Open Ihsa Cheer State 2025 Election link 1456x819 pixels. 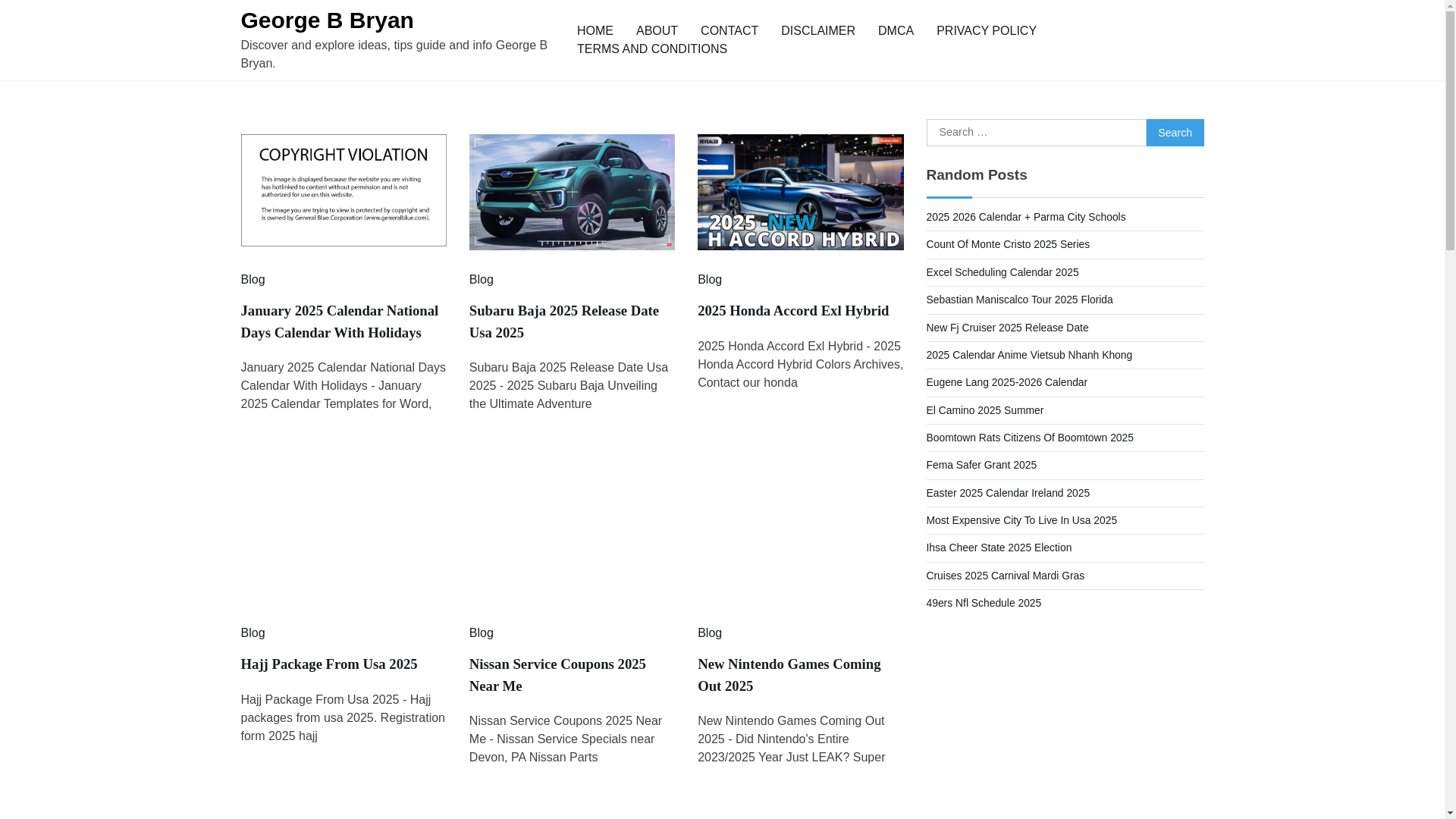point(999,548)
